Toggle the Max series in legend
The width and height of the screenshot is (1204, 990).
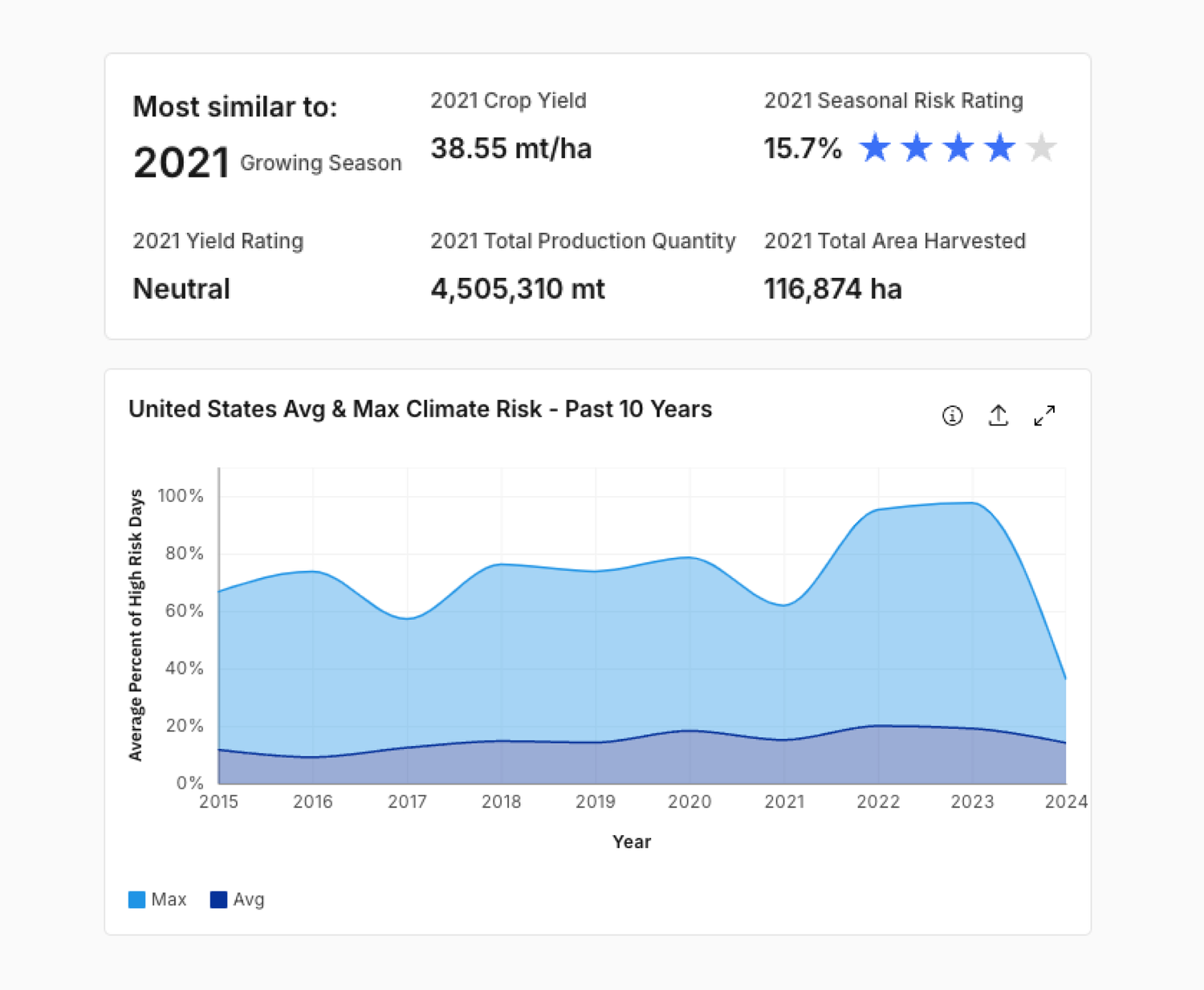tap(157, 899)
